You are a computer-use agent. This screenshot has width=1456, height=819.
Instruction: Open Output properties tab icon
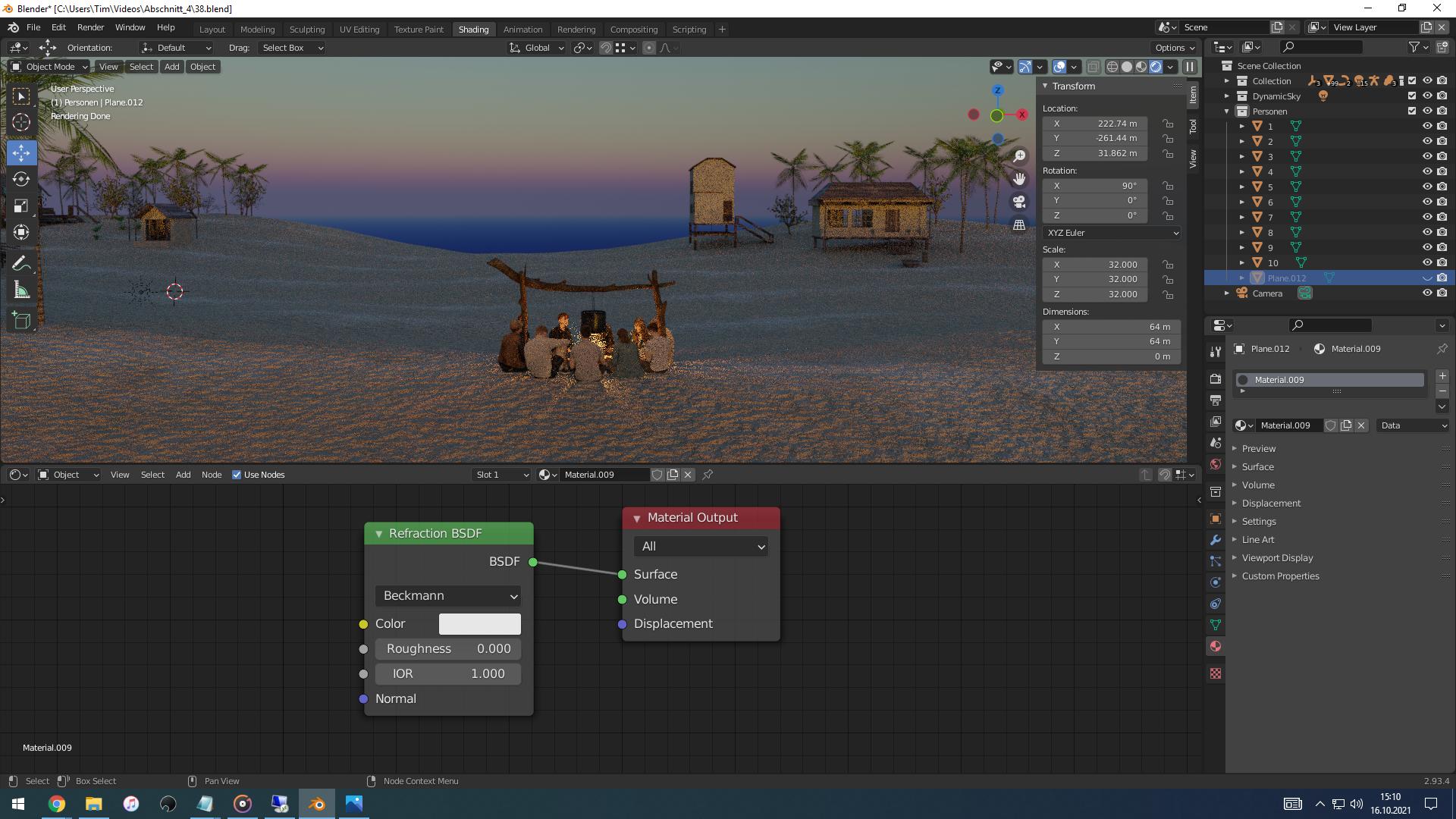click(x=1216, y=400)
